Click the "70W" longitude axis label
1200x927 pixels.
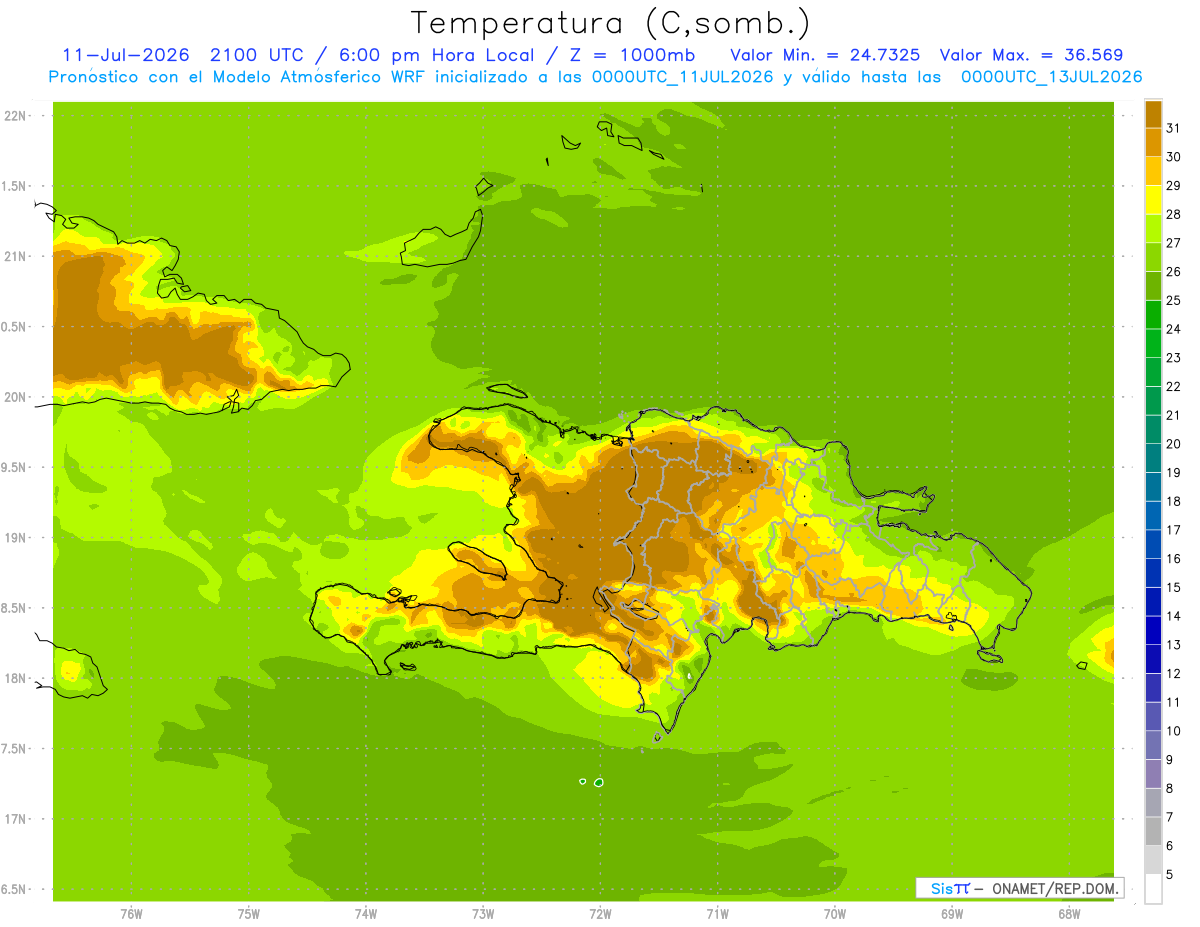point(835,914)
